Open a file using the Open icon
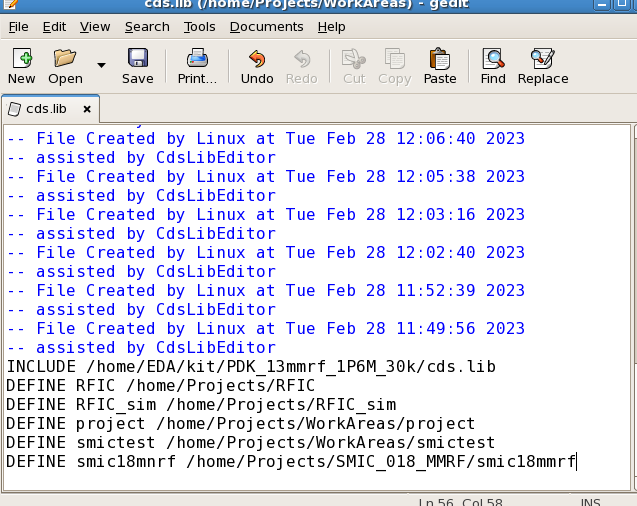 [65, 66]
